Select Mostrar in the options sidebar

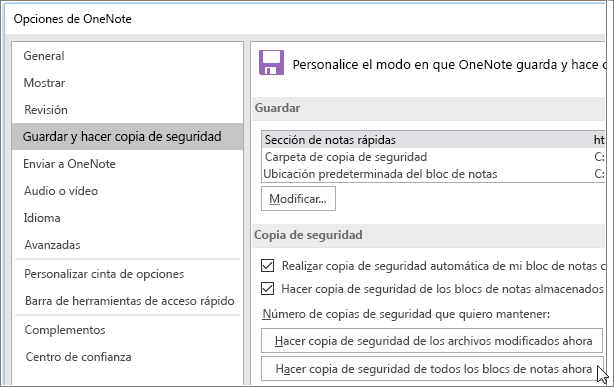coord(127,83)
